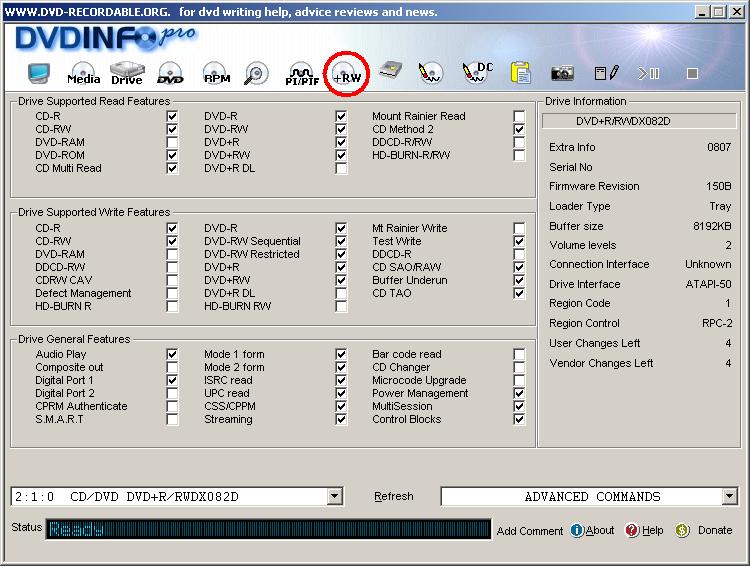Toggle CD TAO checkbox
Screen dimensions: 750x566
point(519,293)
